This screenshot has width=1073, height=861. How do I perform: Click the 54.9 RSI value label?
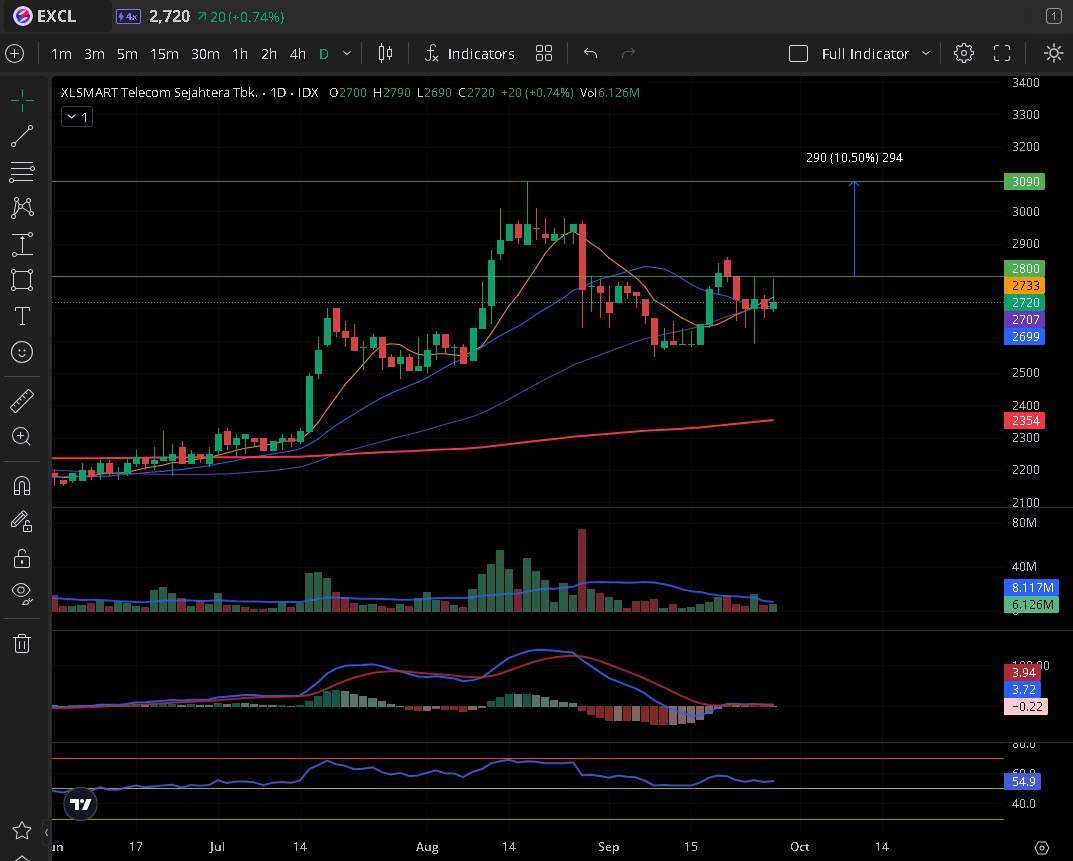1024,781
